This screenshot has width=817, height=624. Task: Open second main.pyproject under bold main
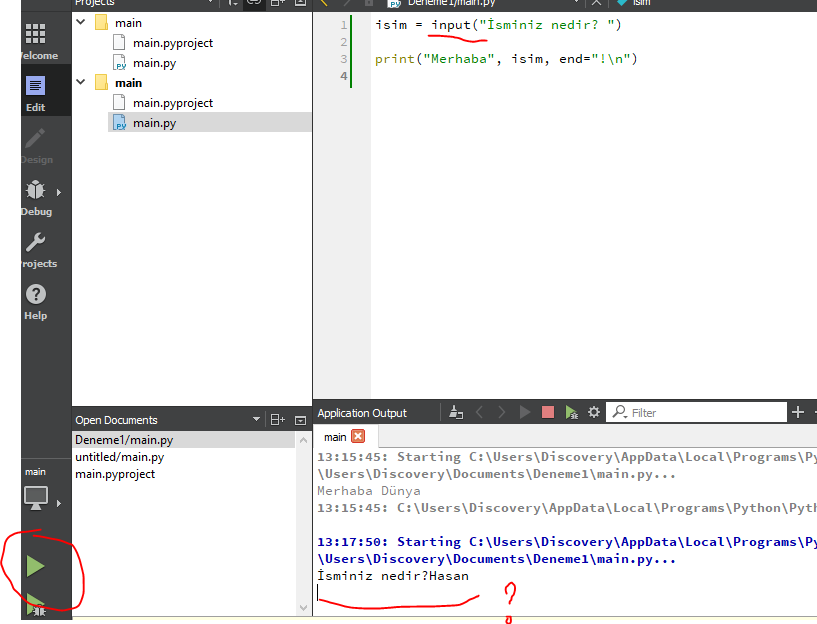point(172,103)
